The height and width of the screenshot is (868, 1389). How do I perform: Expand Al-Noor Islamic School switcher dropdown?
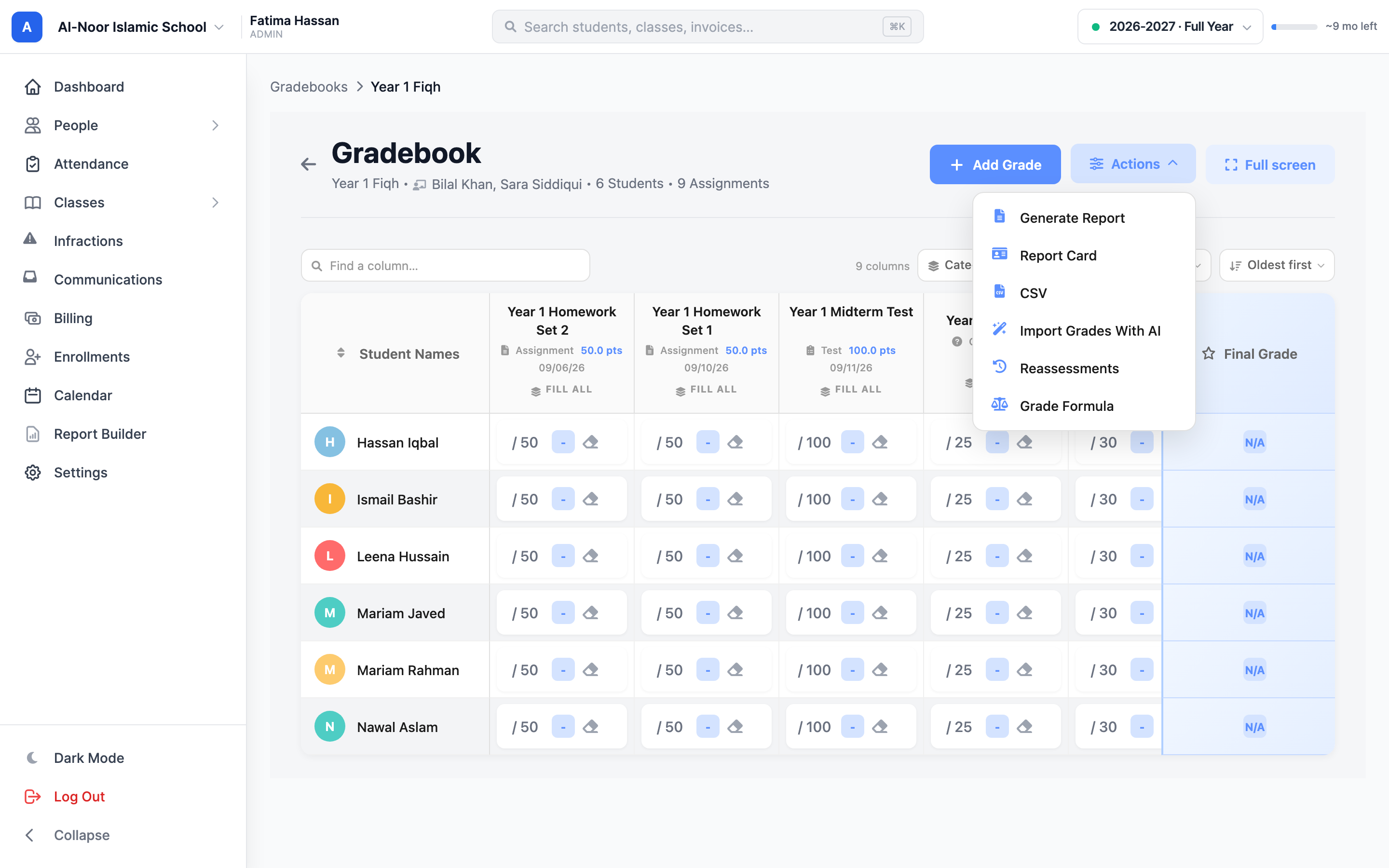pyautogui.click(x=218, y=27)
